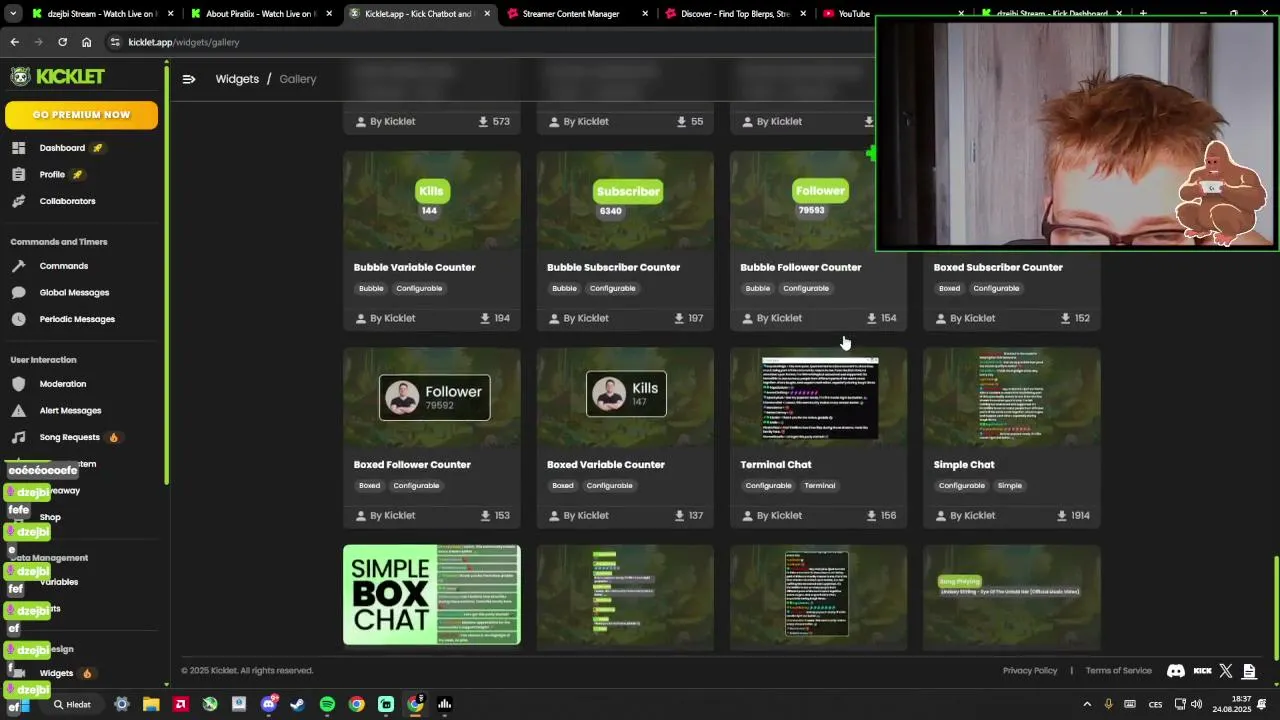Switch to Streamer Content Manager tab
Image resolution: width=1280 pixels, height=720 pixels.
point(575,14)
